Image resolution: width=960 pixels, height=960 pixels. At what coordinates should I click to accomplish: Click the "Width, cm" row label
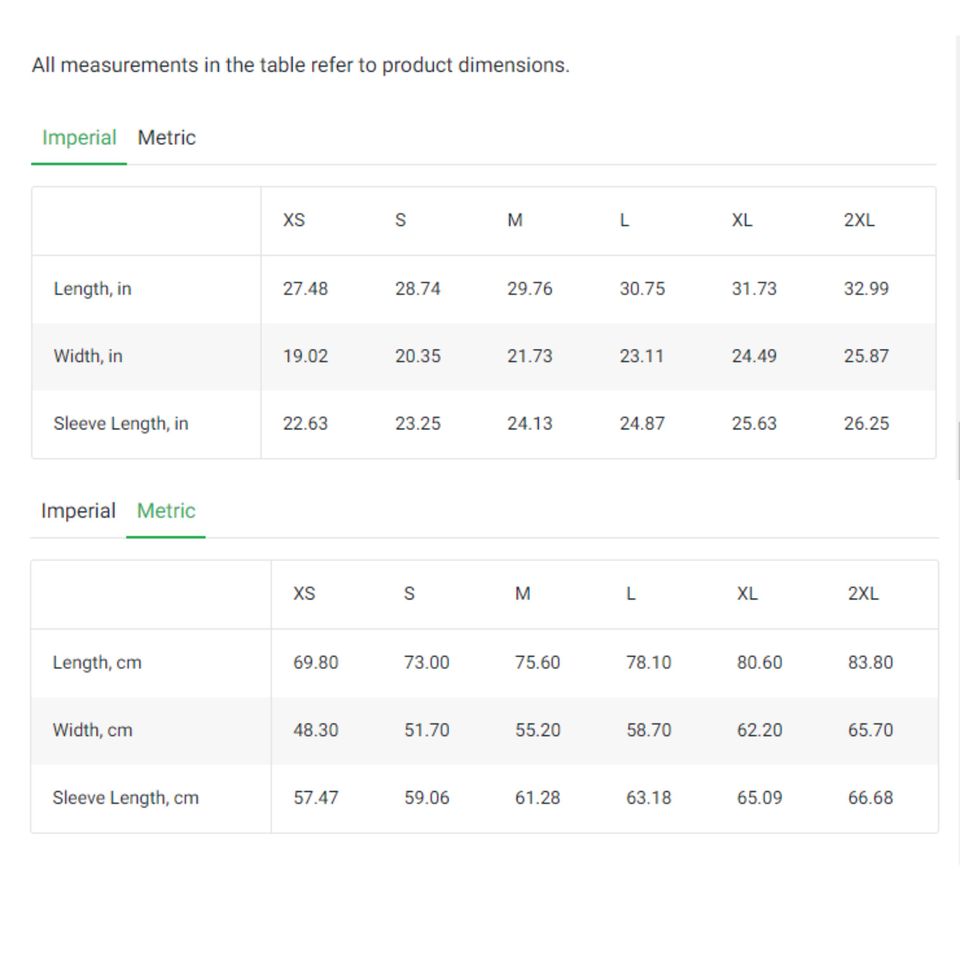coord(92,730)
